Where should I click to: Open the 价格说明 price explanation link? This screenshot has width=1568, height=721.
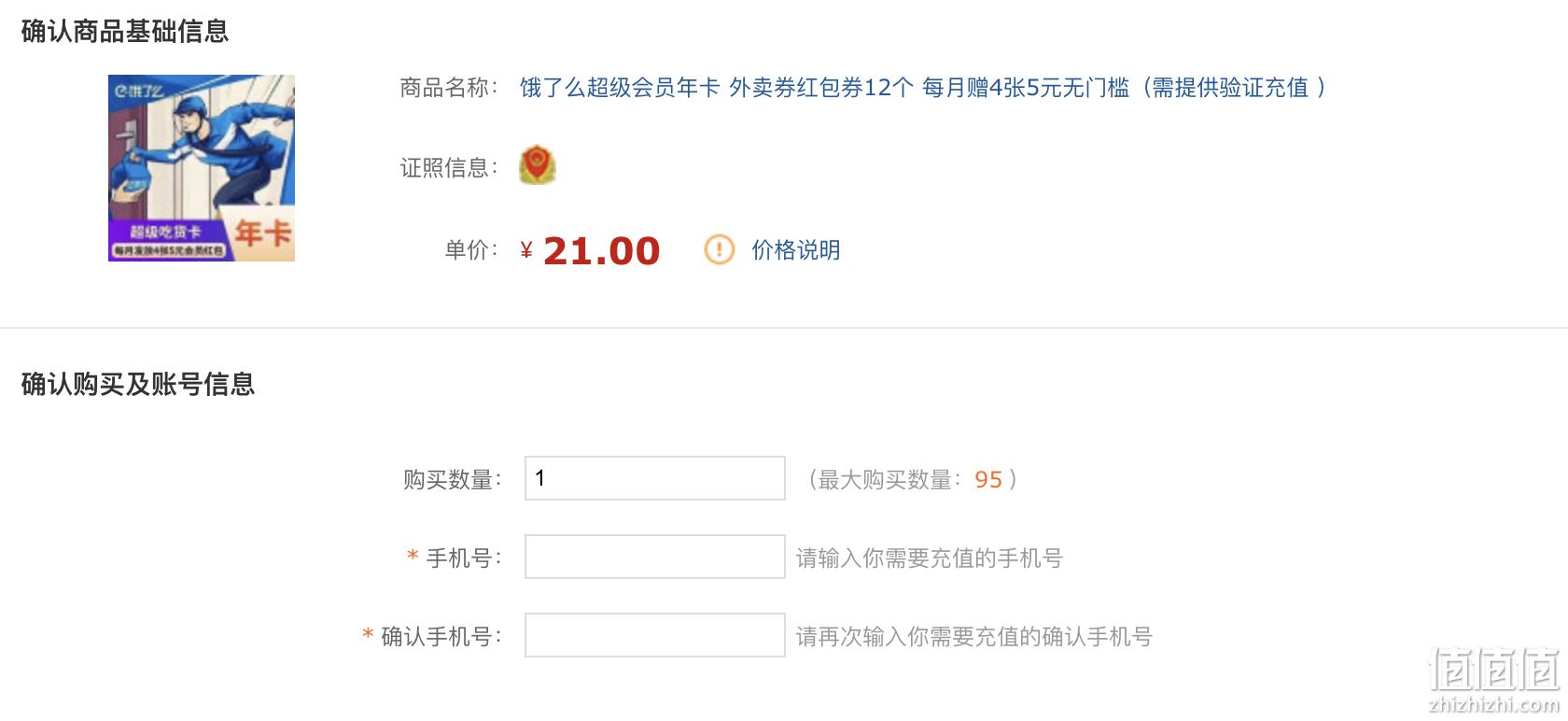coord(796,250)
